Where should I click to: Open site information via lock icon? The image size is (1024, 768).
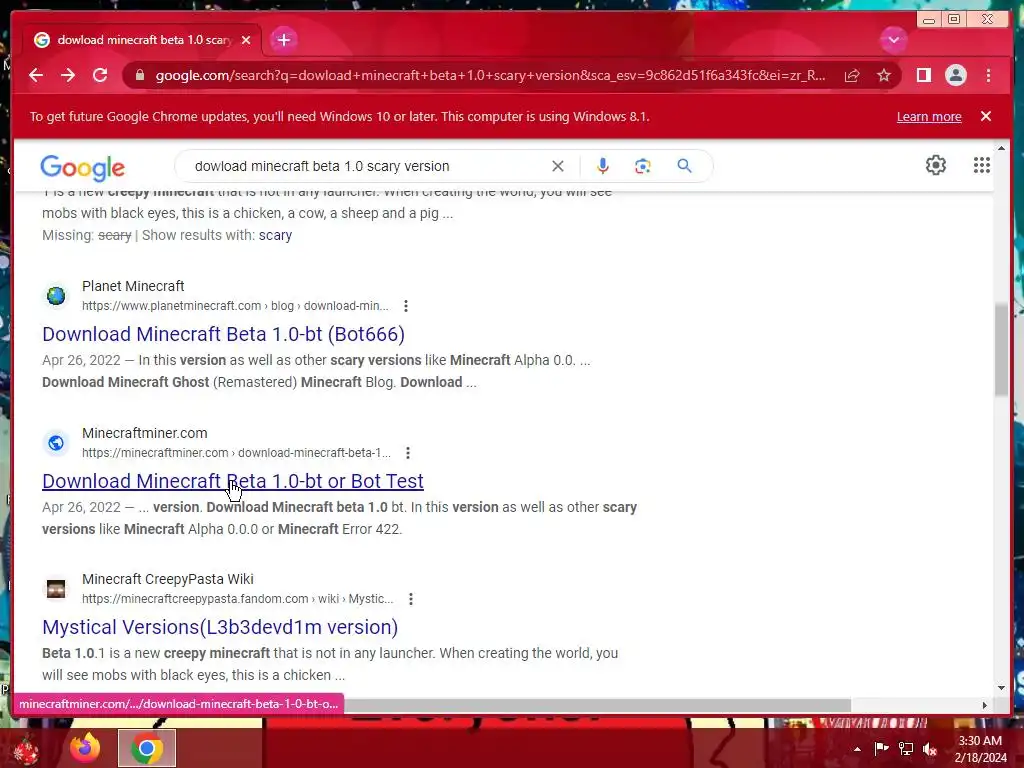coord(139,75)
